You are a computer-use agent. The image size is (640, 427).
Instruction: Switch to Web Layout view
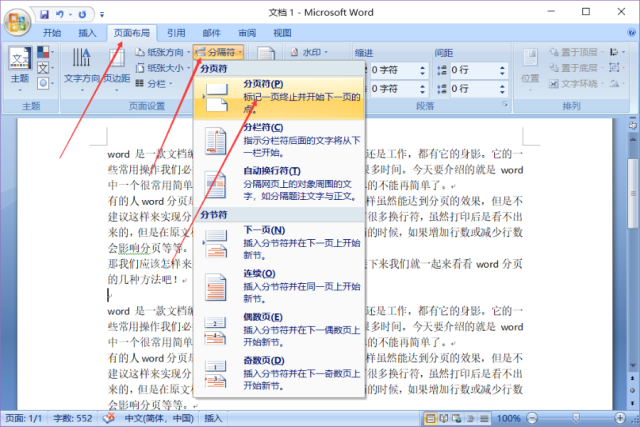[457, 419]
